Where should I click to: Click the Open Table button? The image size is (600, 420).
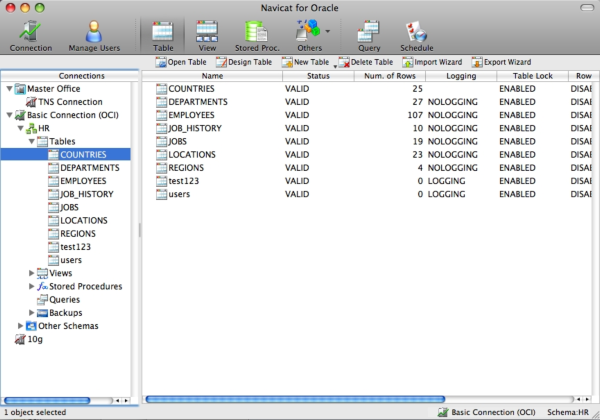[x=181, y=62]
